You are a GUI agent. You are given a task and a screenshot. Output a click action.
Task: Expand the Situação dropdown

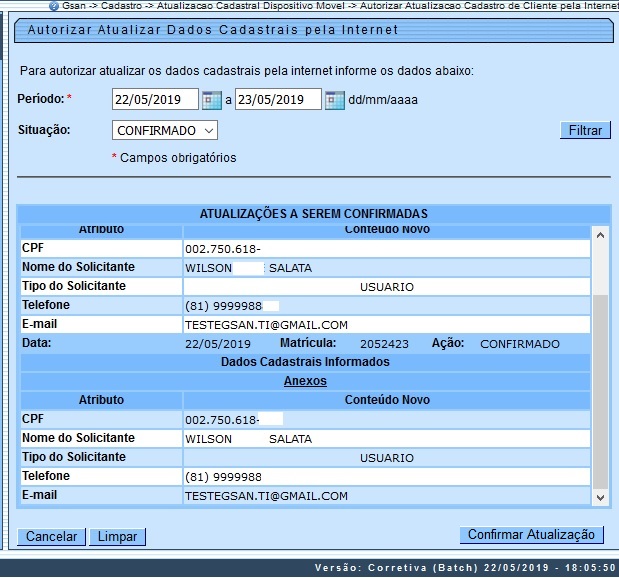[165, 130]
